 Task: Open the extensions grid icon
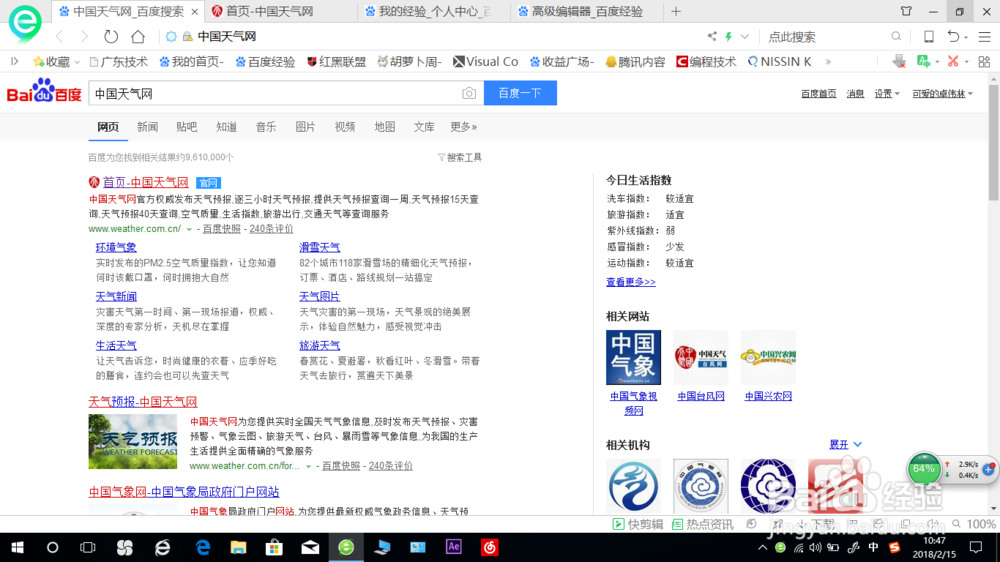[x=984, y=61]
